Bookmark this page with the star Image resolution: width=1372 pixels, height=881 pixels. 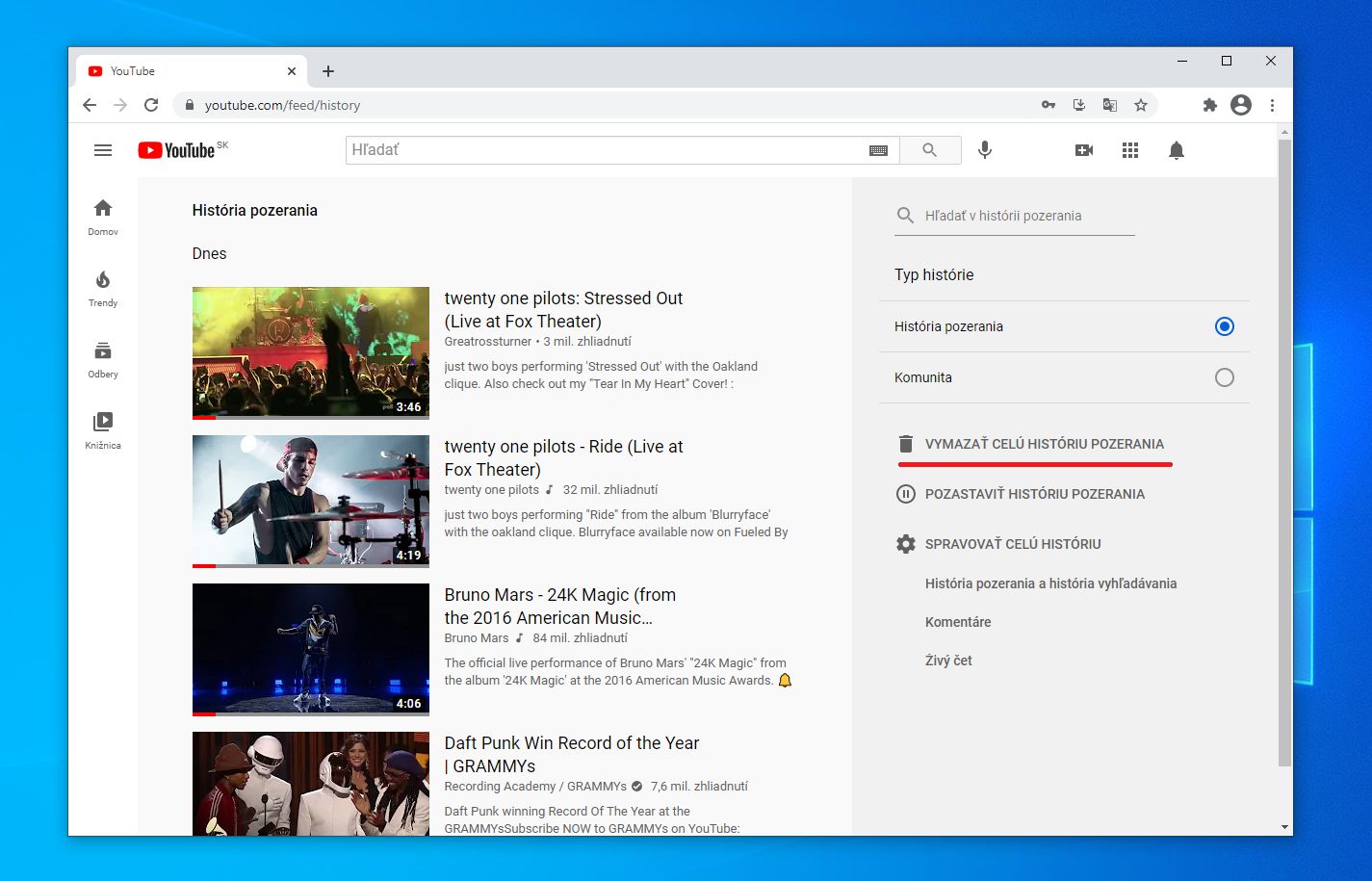(1141, 105)
